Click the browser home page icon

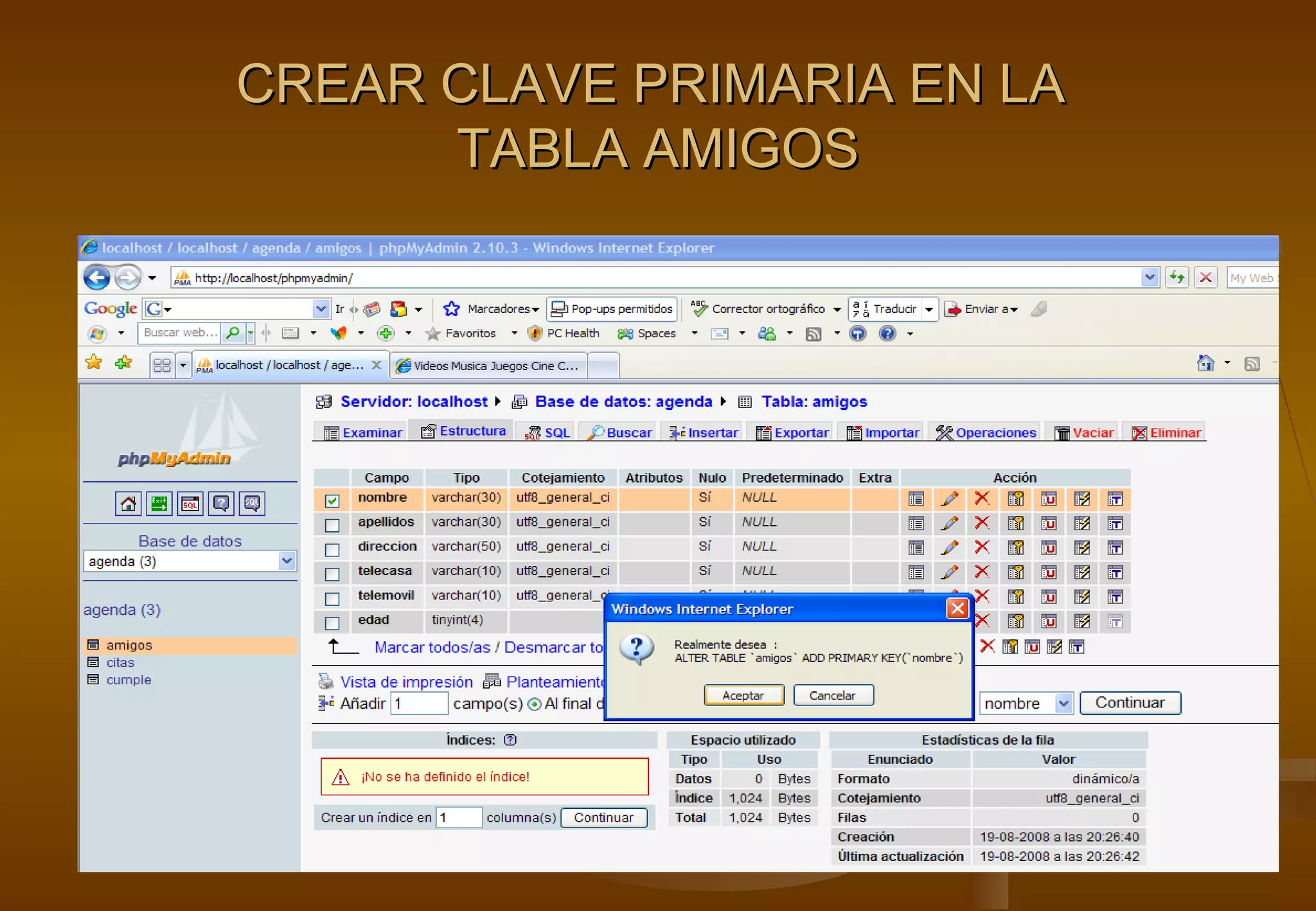pos(1205,363)
